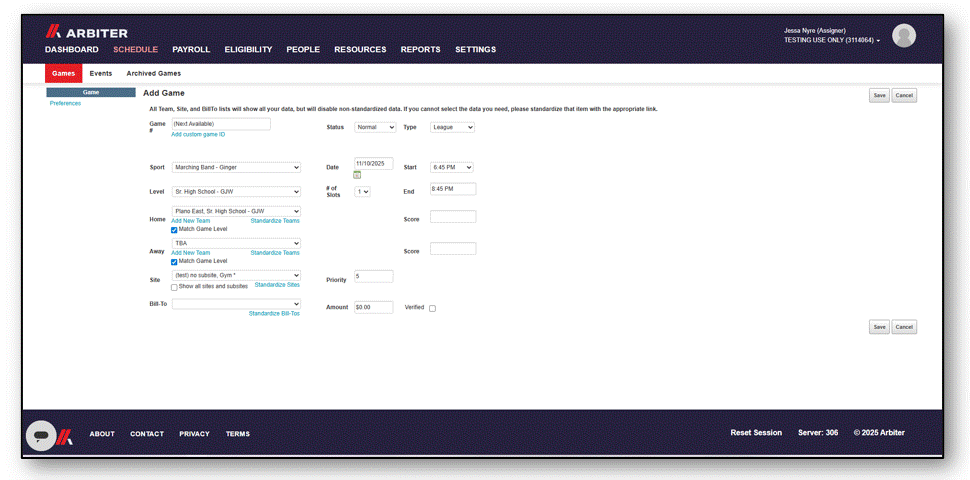Open the # of Slots dropdown
Image resolution: width=970 pixels, height=480 pixels.
click(362, 192)
